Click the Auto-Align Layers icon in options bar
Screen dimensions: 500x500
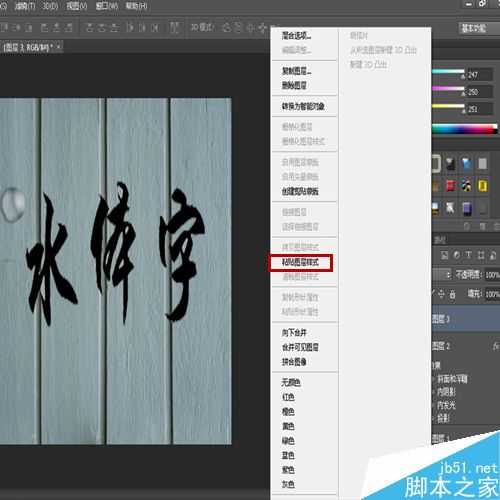click(174, 28)
